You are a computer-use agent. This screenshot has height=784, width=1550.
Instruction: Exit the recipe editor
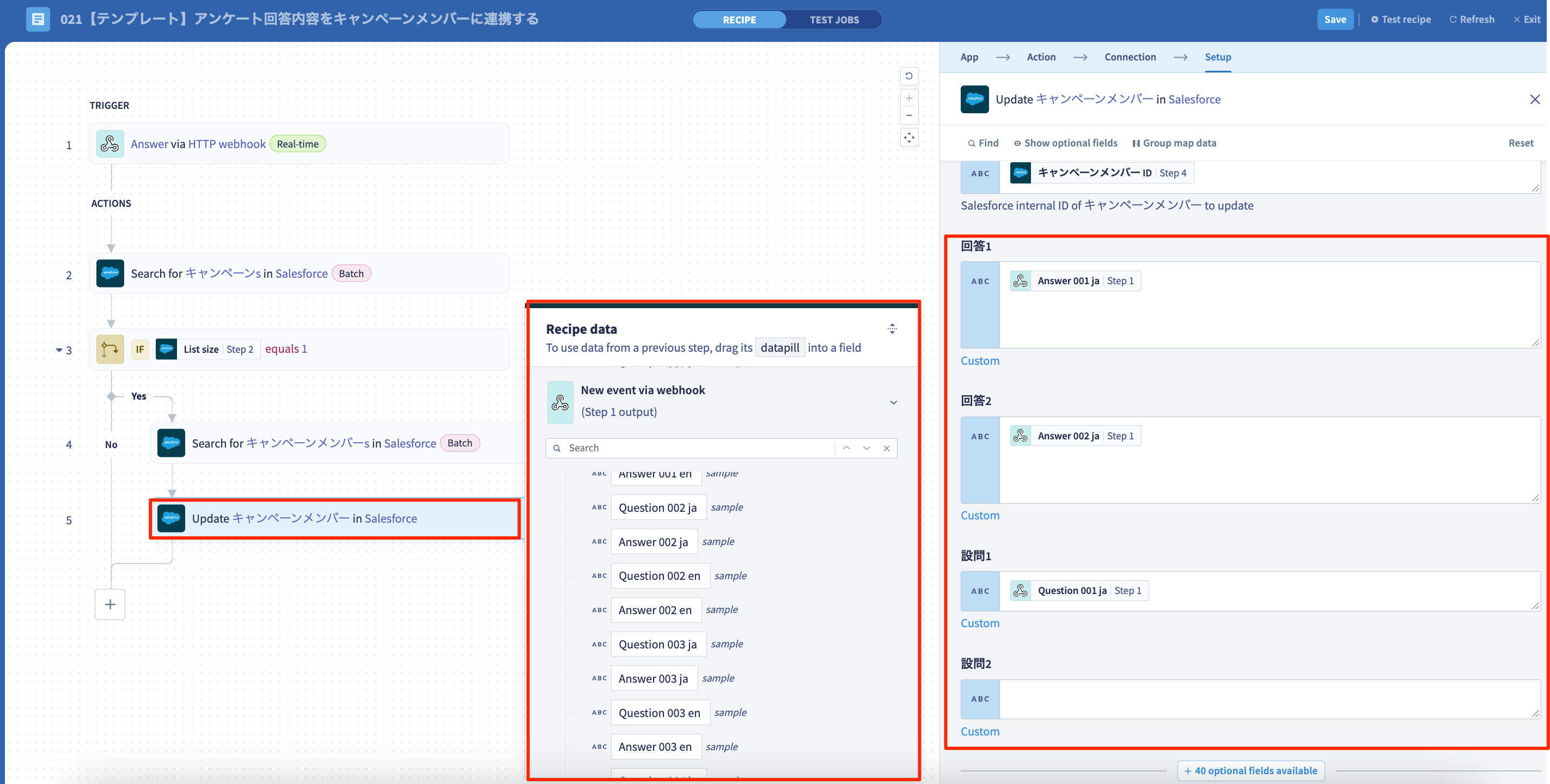[x=1527, y=19]
